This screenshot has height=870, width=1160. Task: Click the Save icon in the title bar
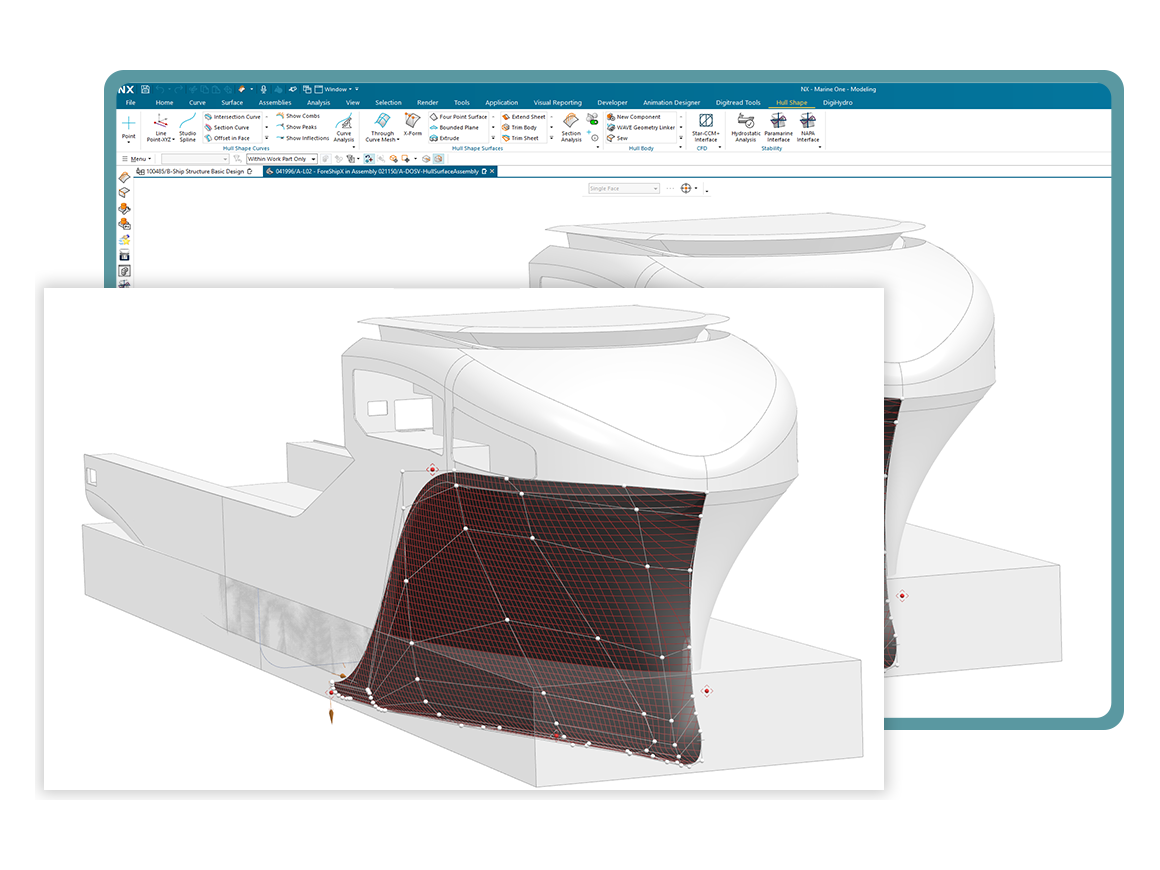click(x=146, y=90)
